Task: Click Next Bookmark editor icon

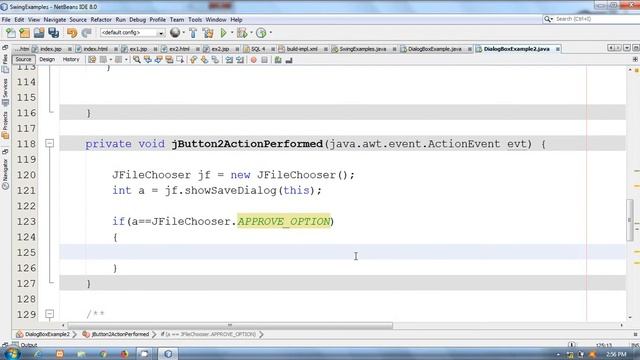Action: pyautogui.click(x=204, y=60)
